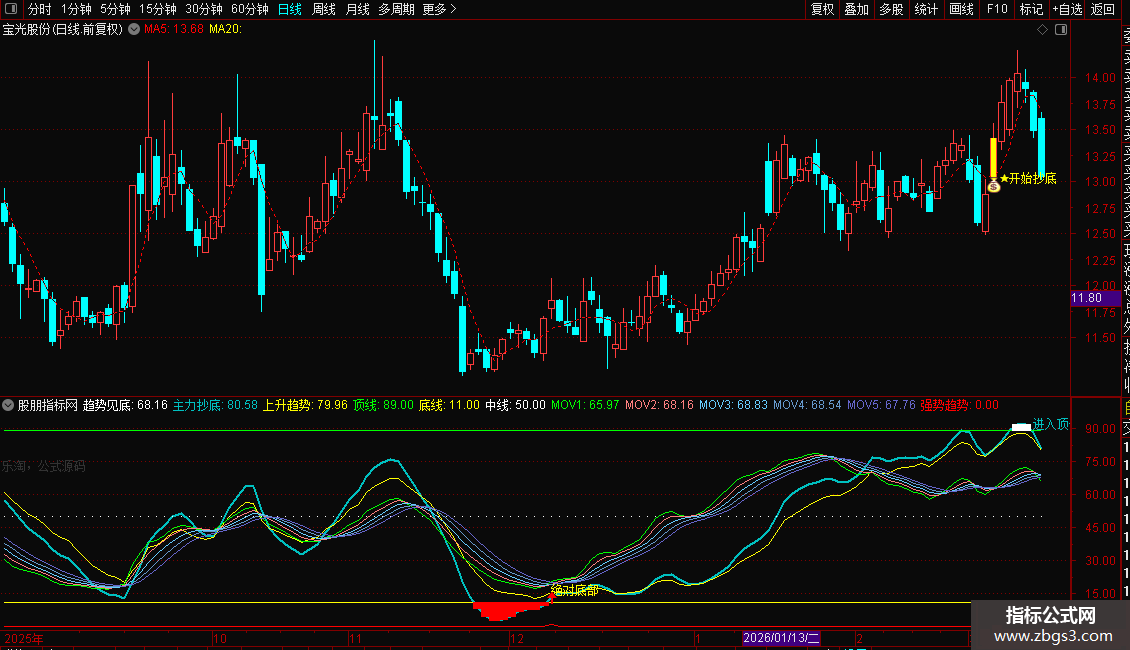1130x650 pixels.
Task: Switch to 周线 weekly chart
Action: (x=324, y=10)
